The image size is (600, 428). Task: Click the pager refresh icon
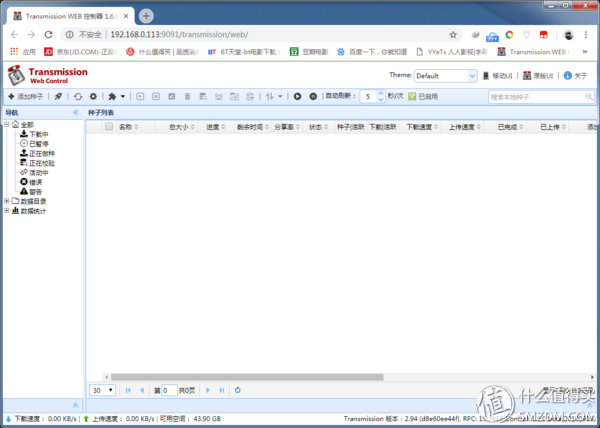[238, 390]
